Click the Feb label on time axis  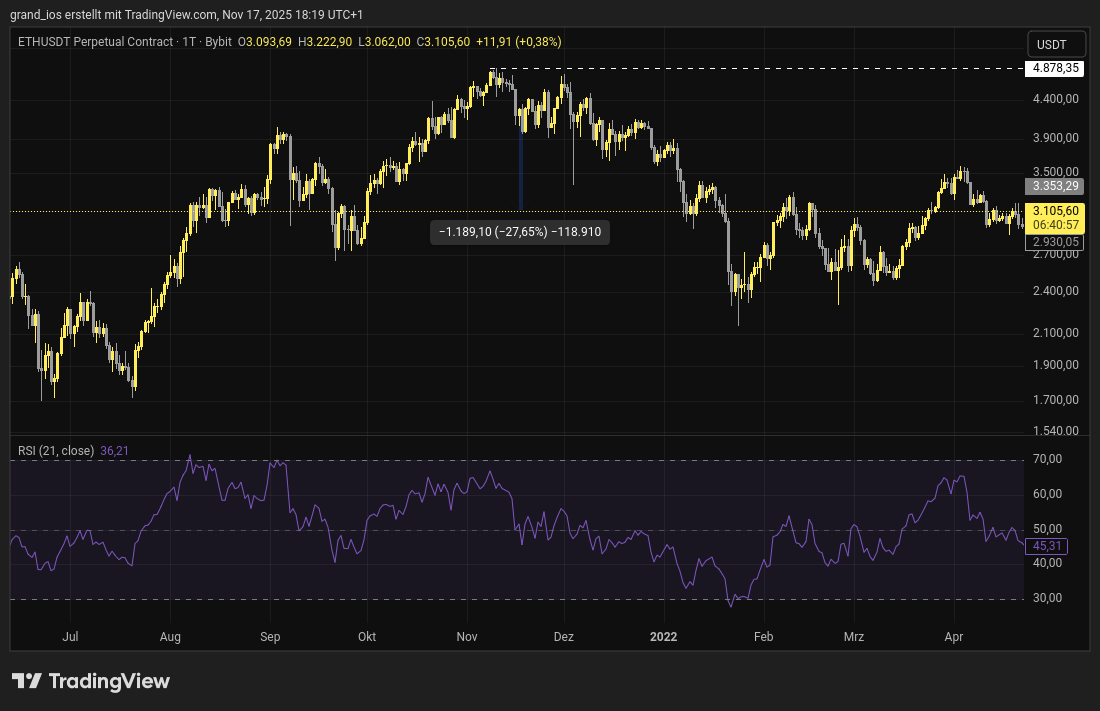tap(763, 637)
